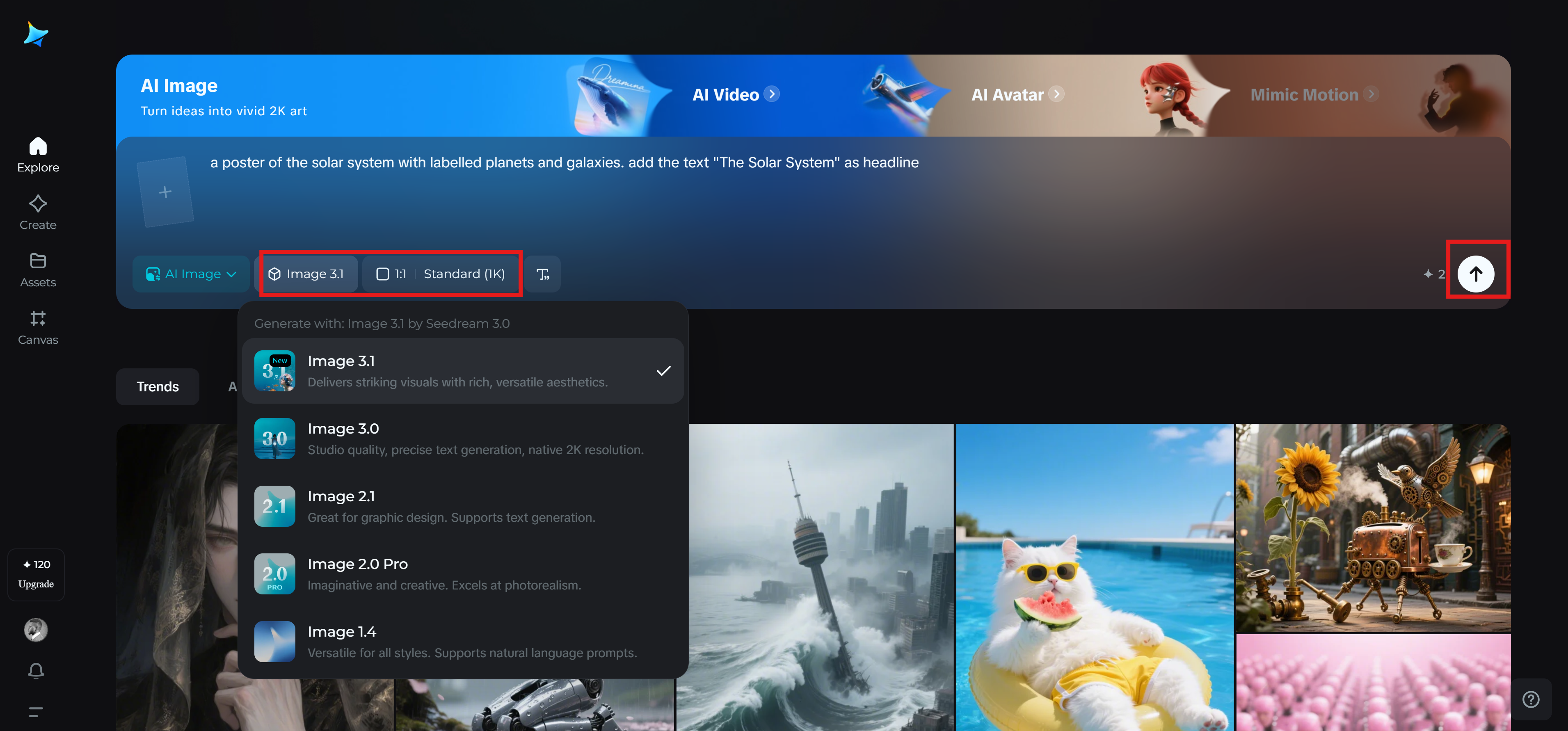The width and height of the screenshot is (1568, 731).
Task: Open the Assets folder icon
Action: pos(38,261)
